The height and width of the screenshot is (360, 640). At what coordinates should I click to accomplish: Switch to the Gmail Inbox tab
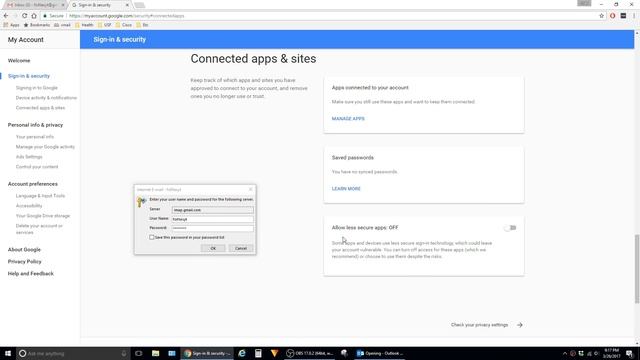(35, 5)
